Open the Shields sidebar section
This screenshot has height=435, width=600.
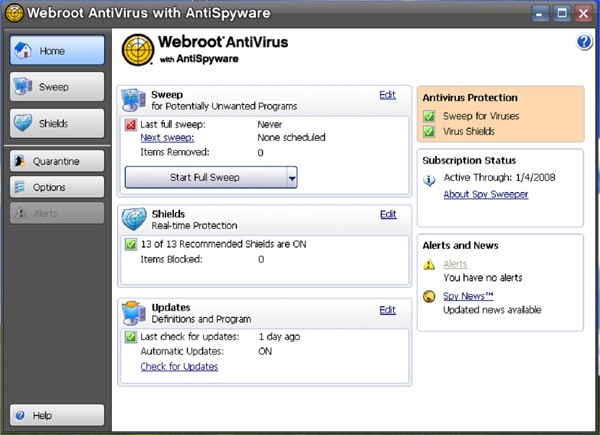tap(57, 124)
